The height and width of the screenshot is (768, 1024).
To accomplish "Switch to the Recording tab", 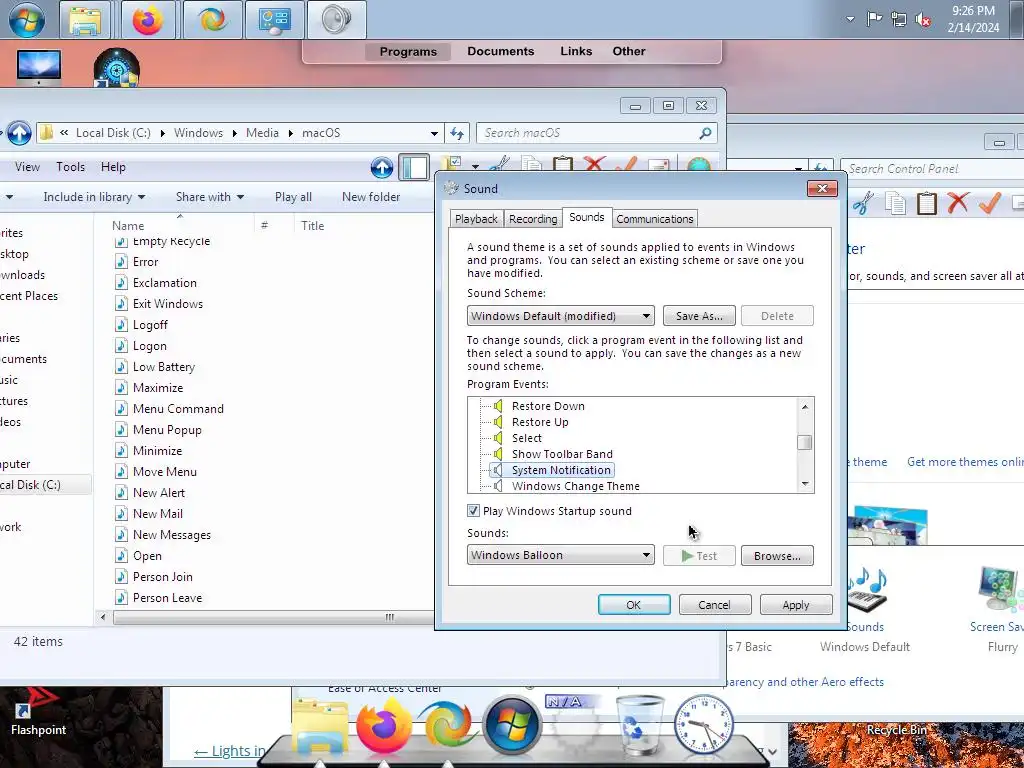I will [x=533, y=219].
